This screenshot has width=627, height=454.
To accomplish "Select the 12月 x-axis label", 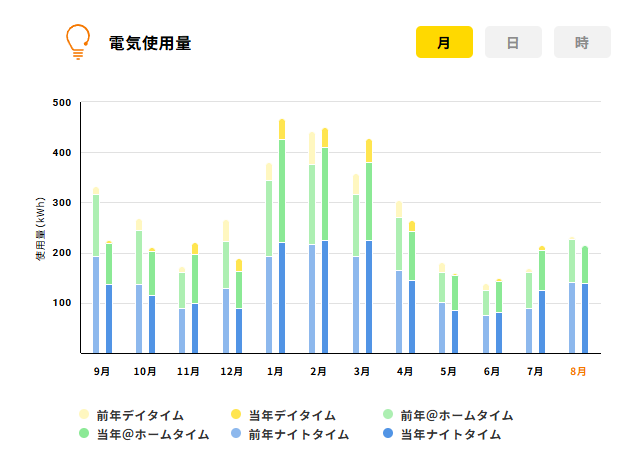I will (x=232, y=371).
